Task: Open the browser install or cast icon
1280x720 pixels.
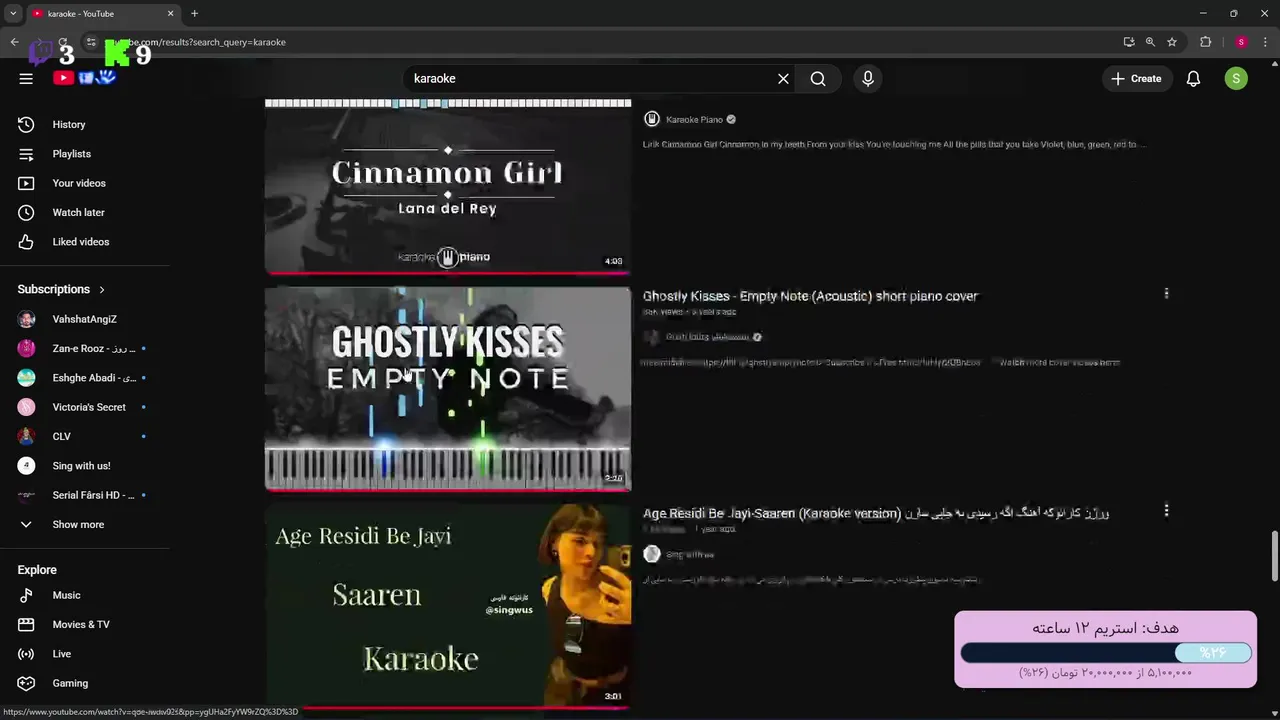Action: tap(1129, 42)
